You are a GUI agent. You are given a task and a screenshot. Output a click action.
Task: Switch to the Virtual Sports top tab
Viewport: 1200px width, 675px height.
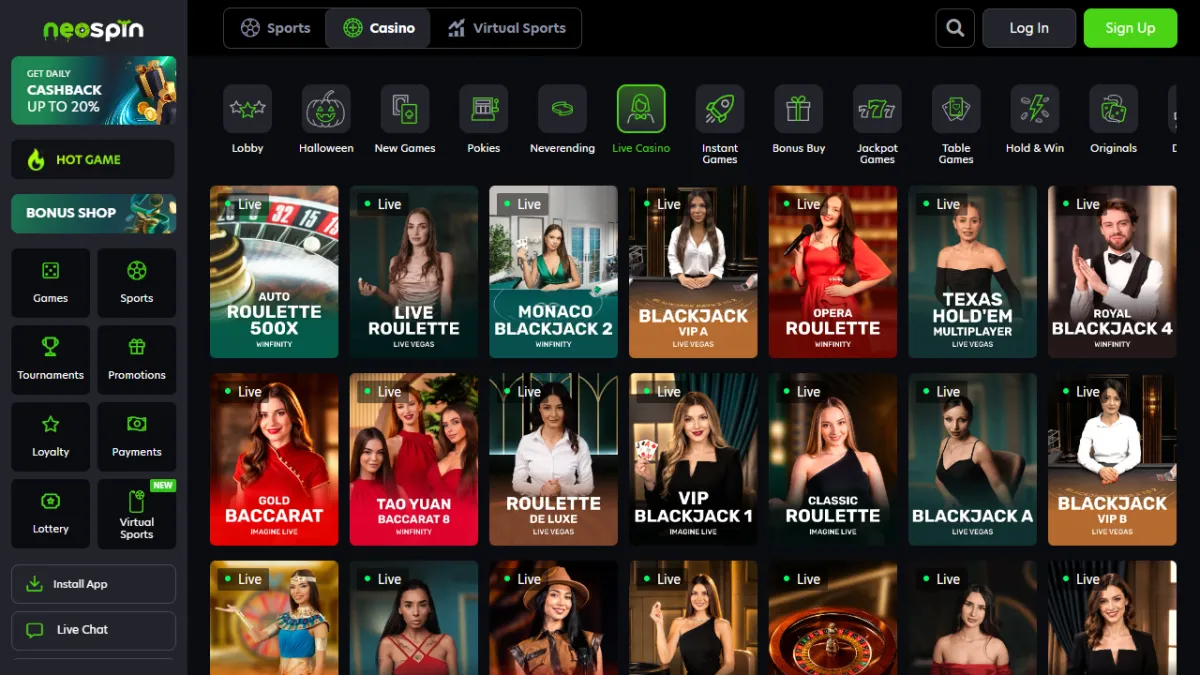coord(506,28)
